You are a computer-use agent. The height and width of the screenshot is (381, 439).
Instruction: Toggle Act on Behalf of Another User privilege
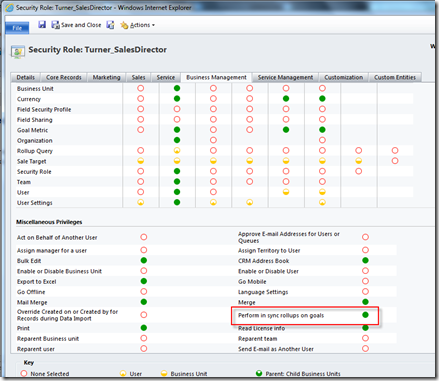click(x=144, y=237)
